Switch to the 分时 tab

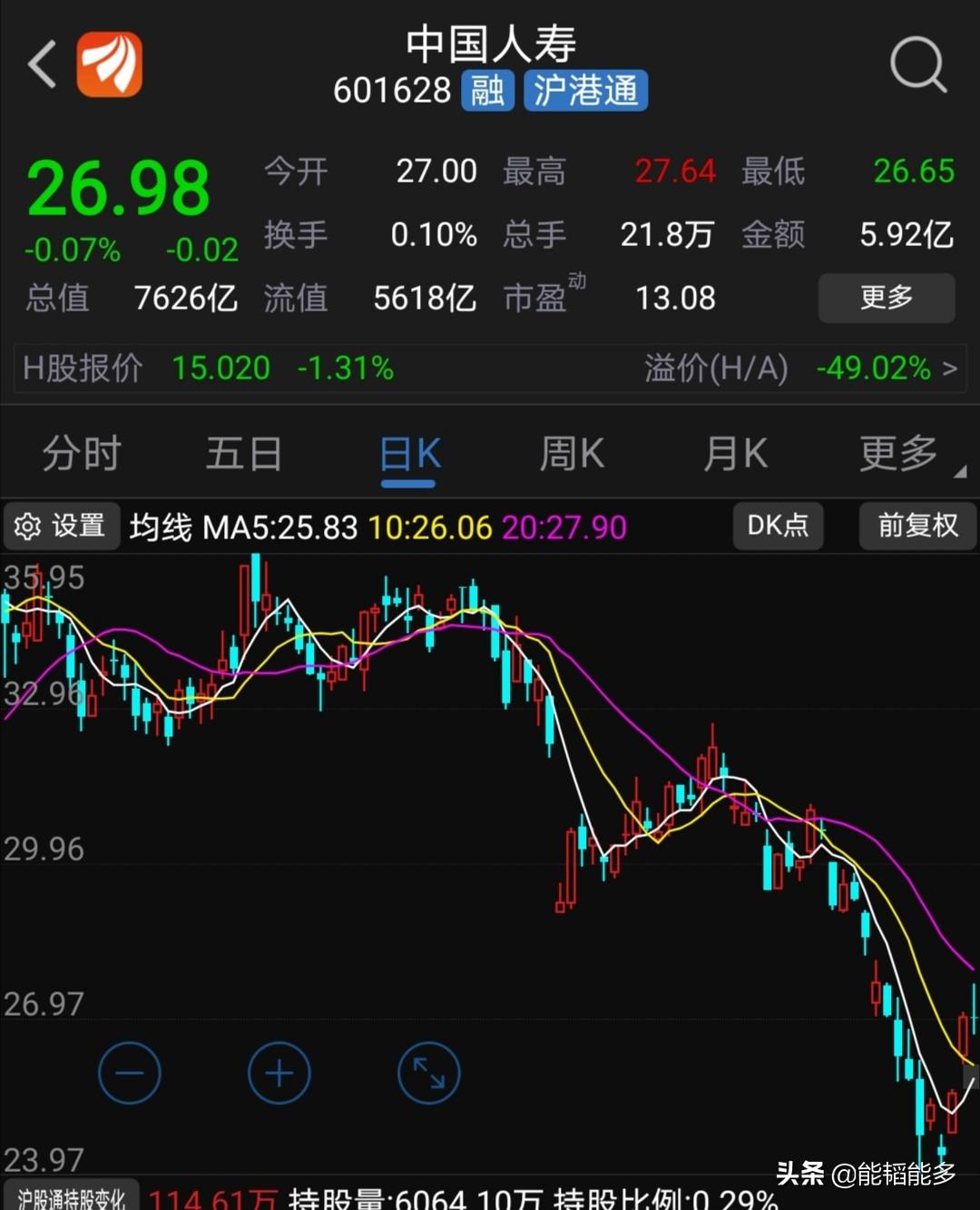point(82,453)
